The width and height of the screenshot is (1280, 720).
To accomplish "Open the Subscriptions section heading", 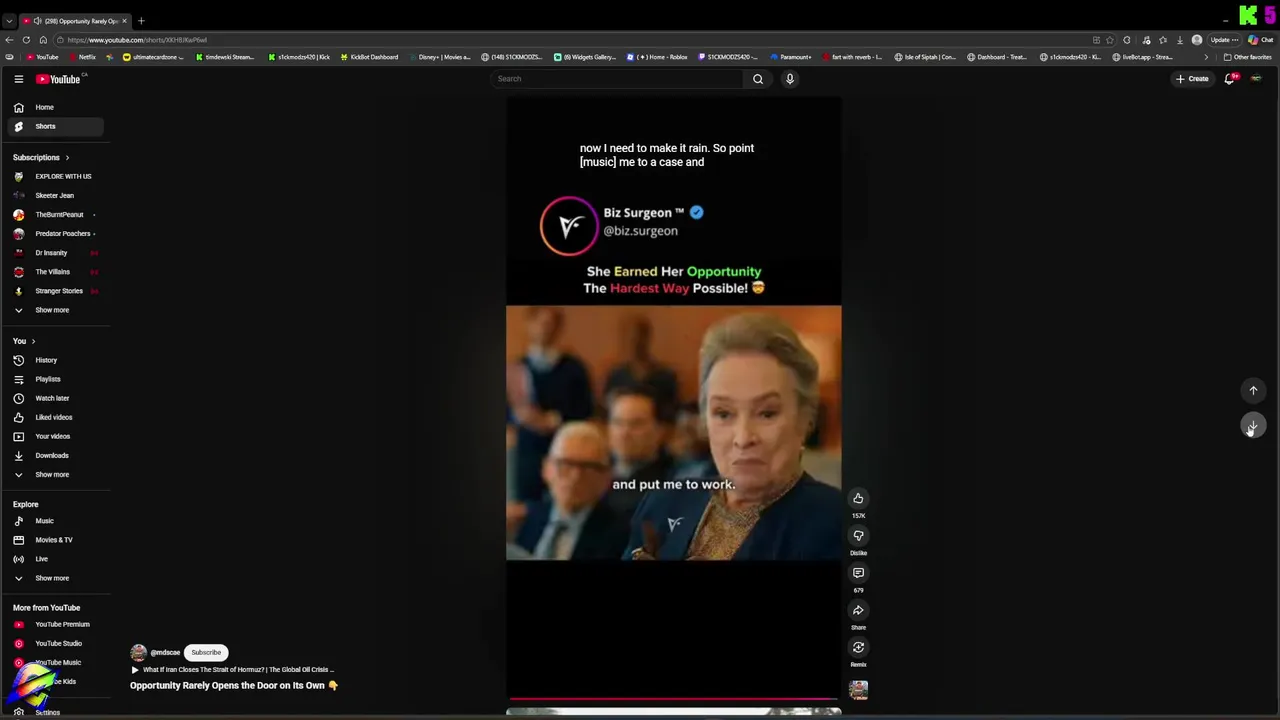I will pos(41,157).
